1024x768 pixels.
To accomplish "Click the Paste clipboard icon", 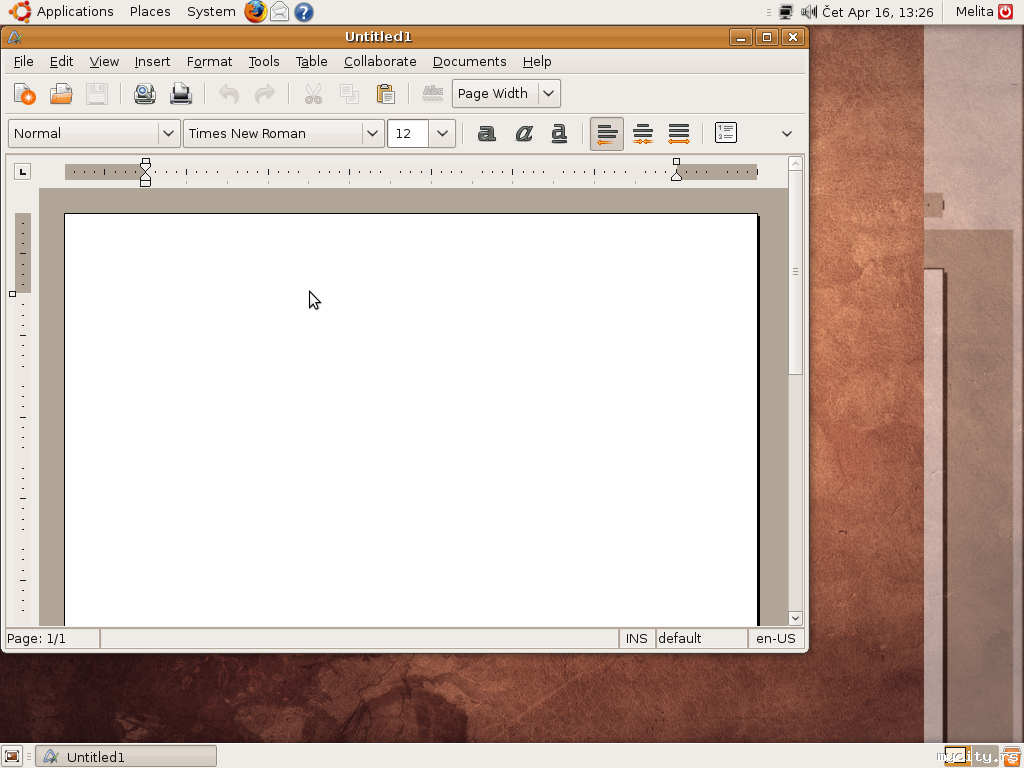I will pyautogui.click(x=385, y=94).
